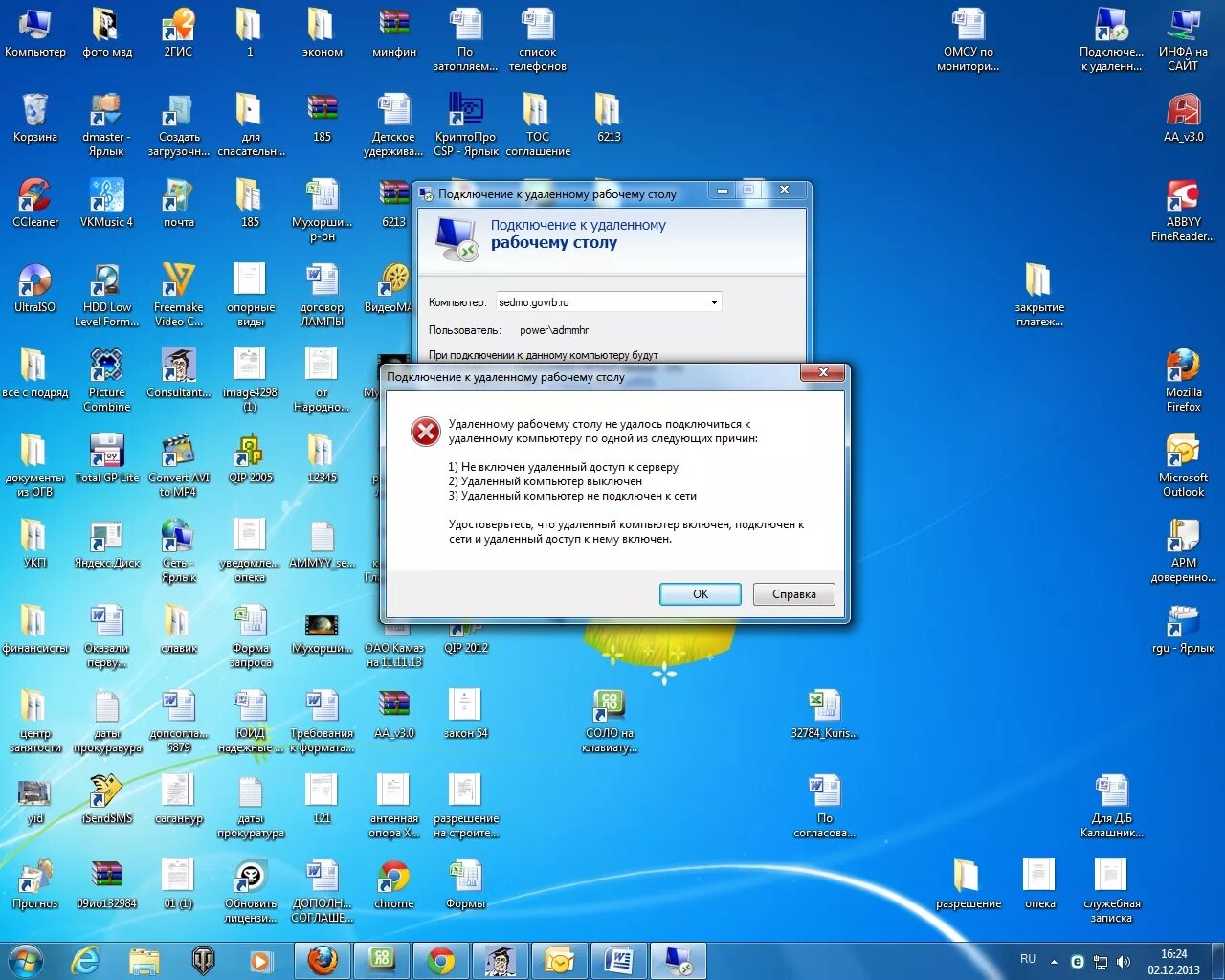
Task: Launch Internet Explorer from taskbar
Action: tap(85, 960)
